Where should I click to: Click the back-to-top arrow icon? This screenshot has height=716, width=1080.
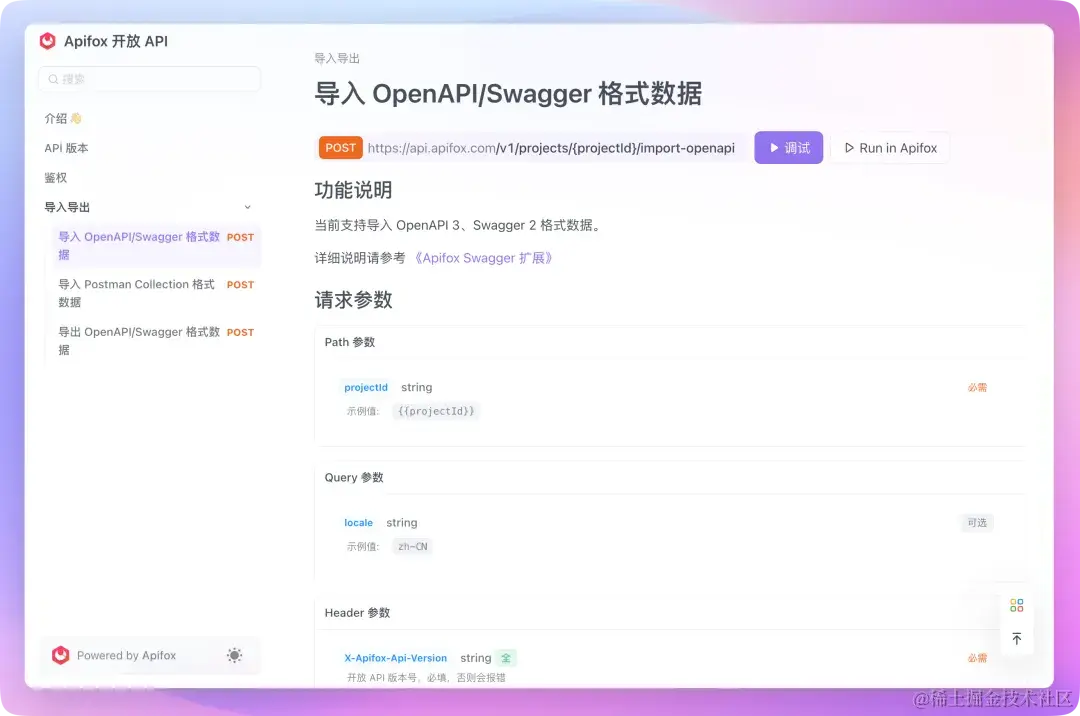click(x=1017, y=637)
